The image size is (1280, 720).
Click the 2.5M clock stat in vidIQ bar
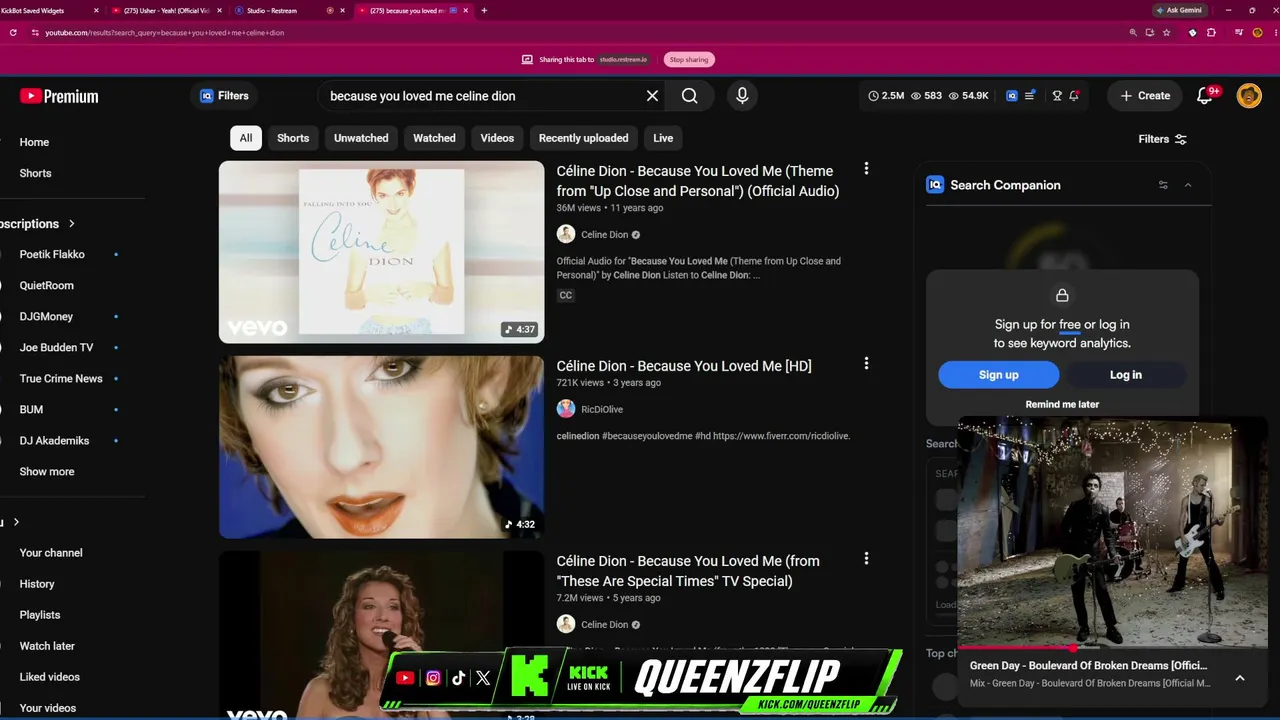886,96
